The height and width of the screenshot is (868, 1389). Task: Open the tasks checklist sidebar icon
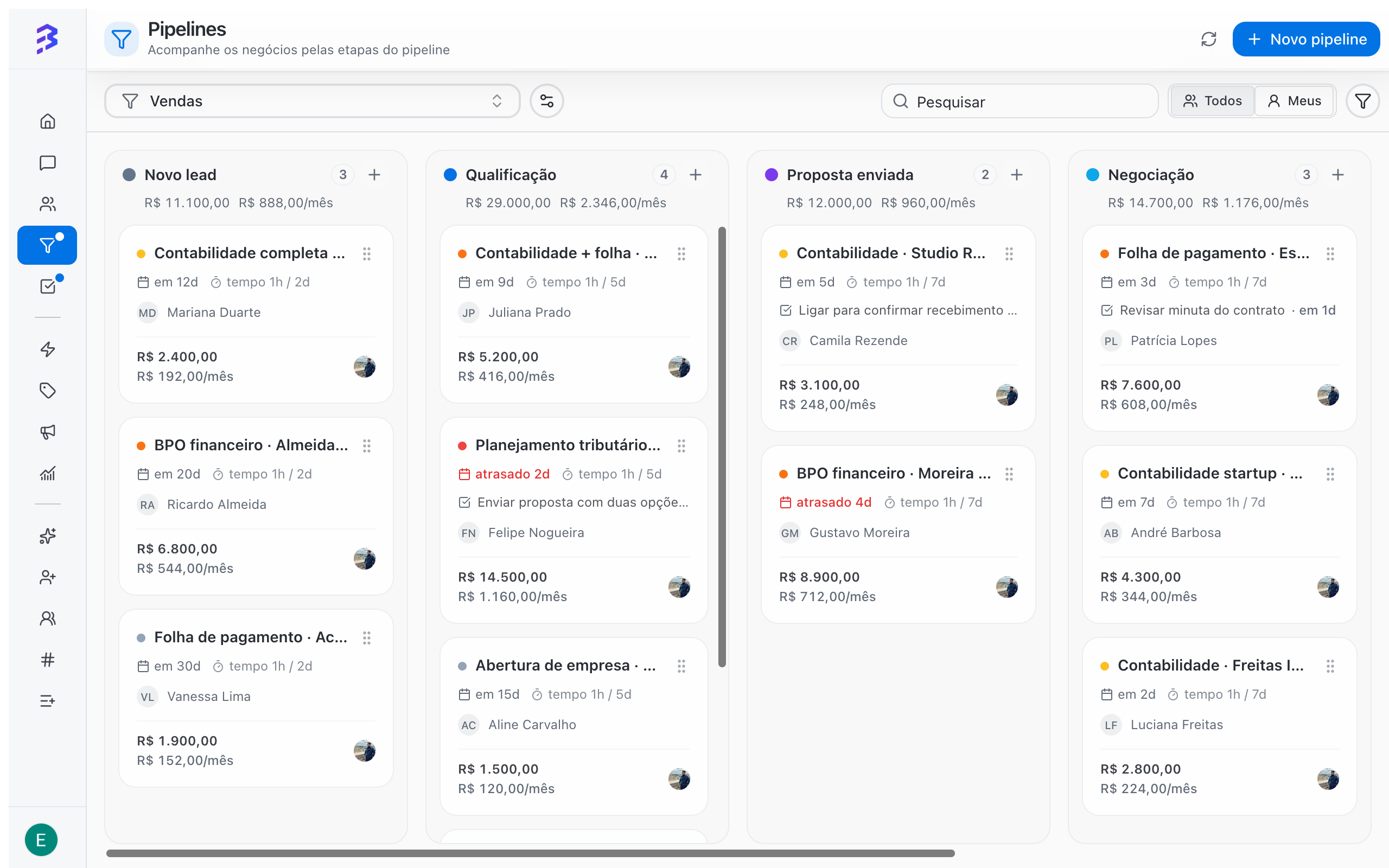pyautogui.click(x=48, y=286)
